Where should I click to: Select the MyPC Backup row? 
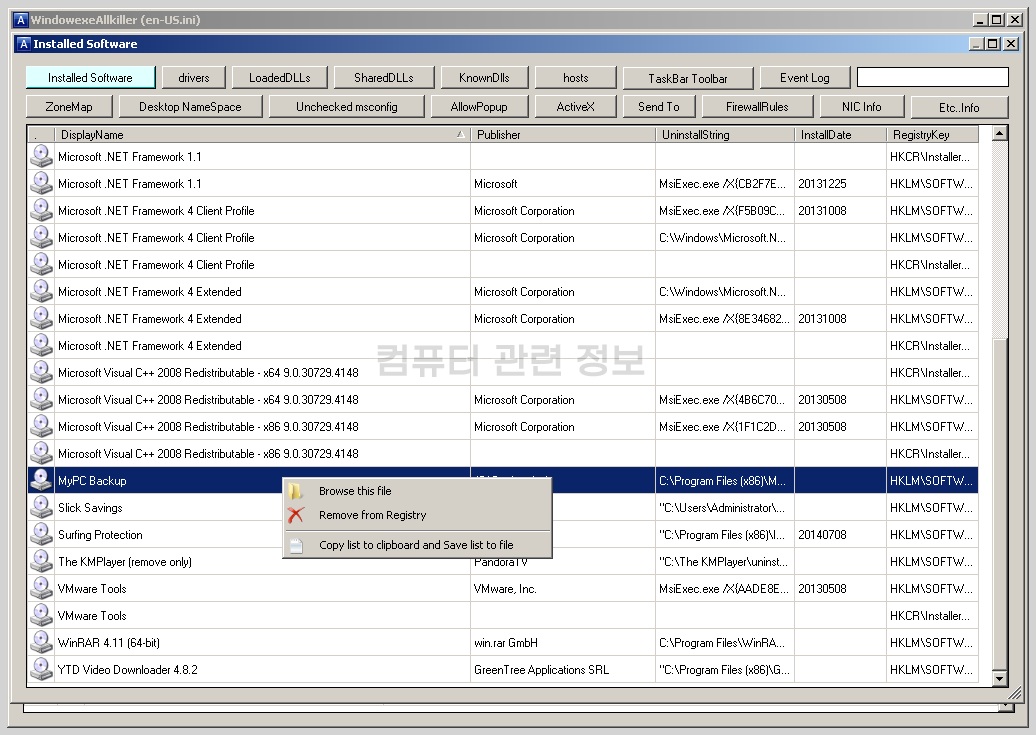[503, 481]
